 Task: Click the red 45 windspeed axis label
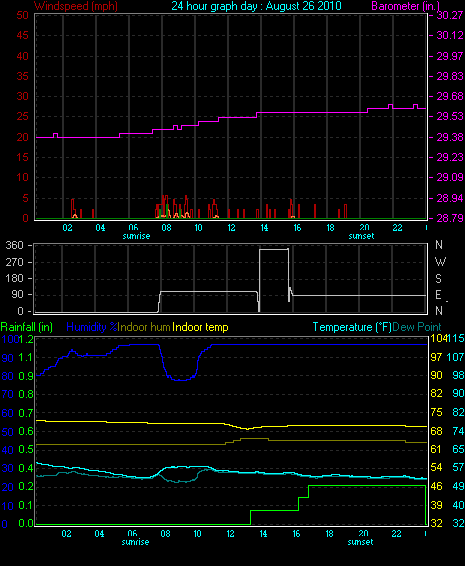22,35
